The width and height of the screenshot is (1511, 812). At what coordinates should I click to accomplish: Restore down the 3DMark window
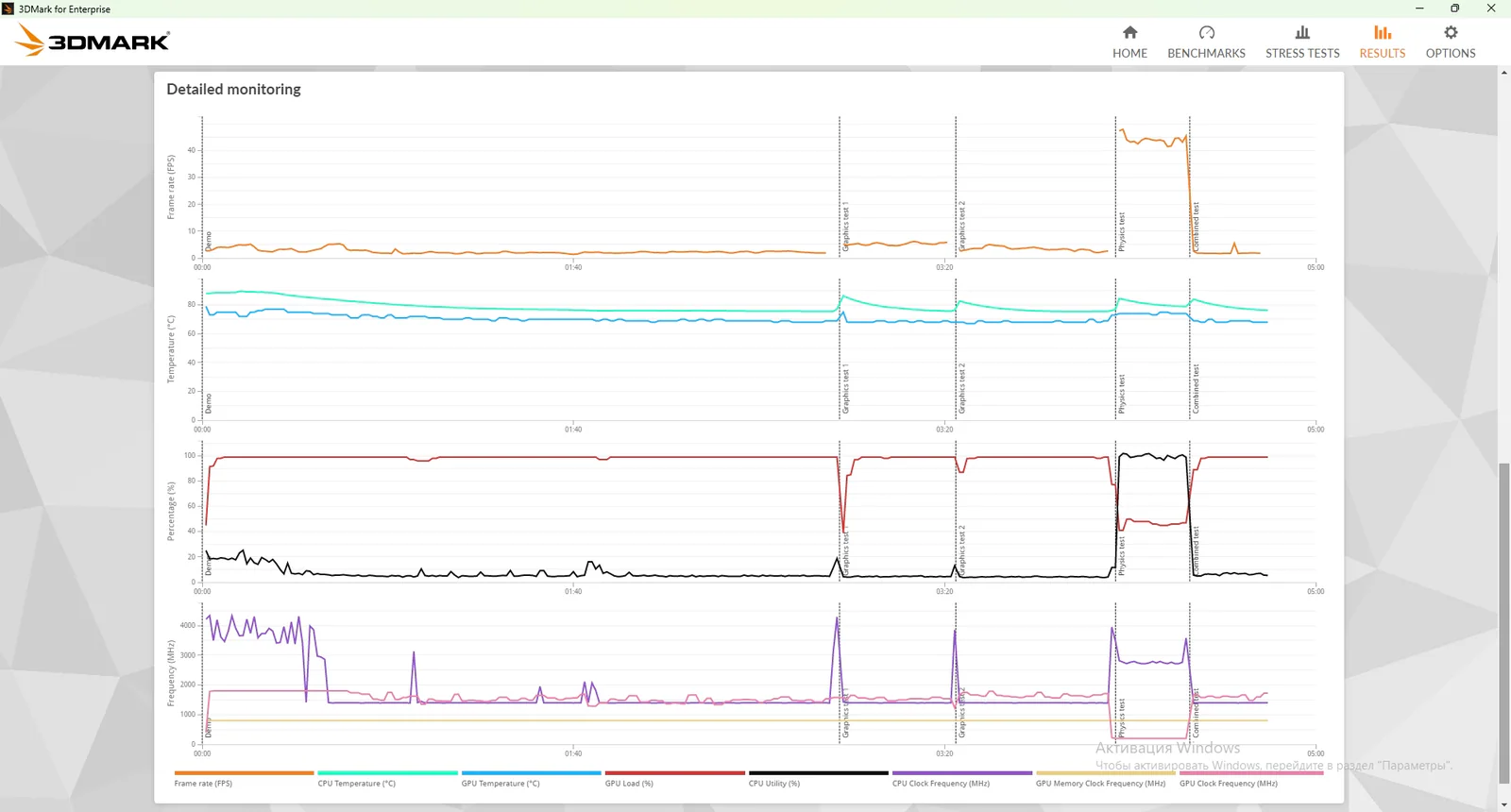pyautogui.click(x=1455, y=8)
